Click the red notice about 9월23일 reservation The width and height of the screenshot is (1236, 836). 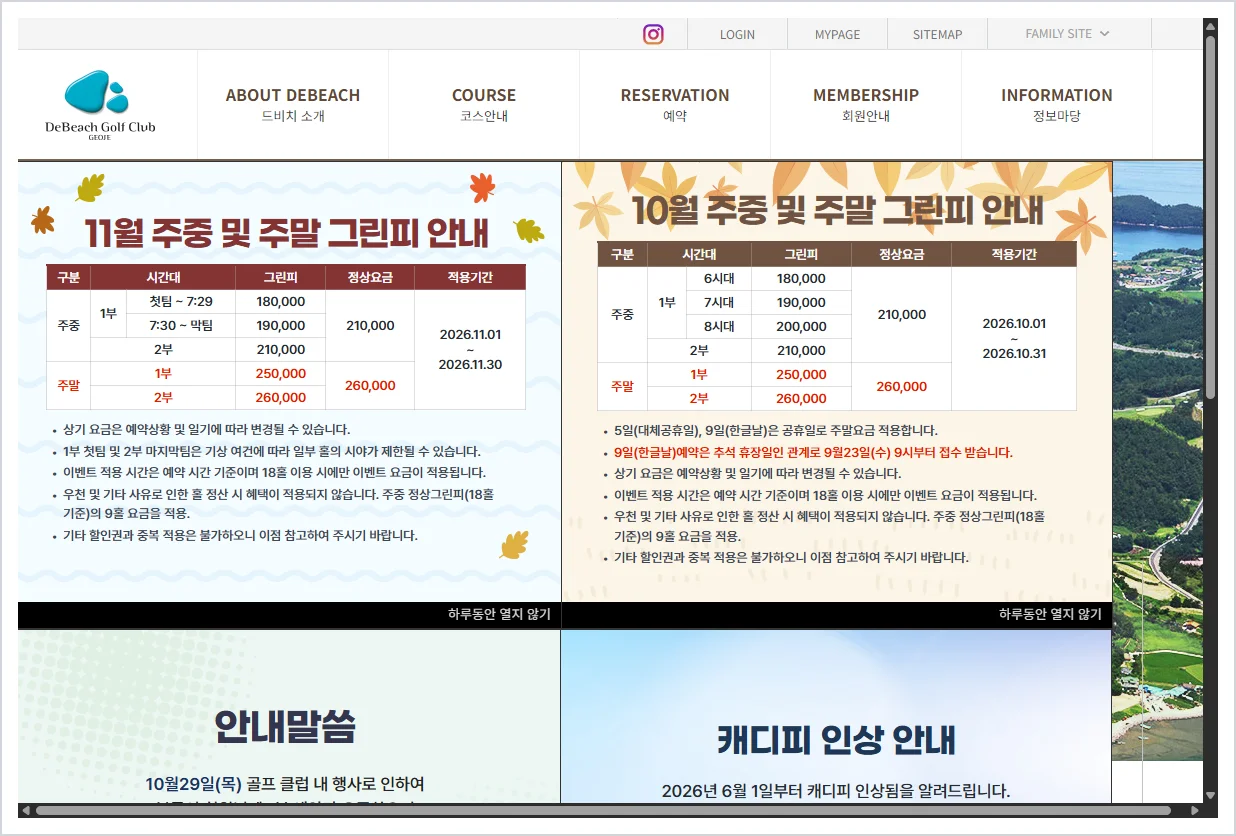(x=813, y=452)
